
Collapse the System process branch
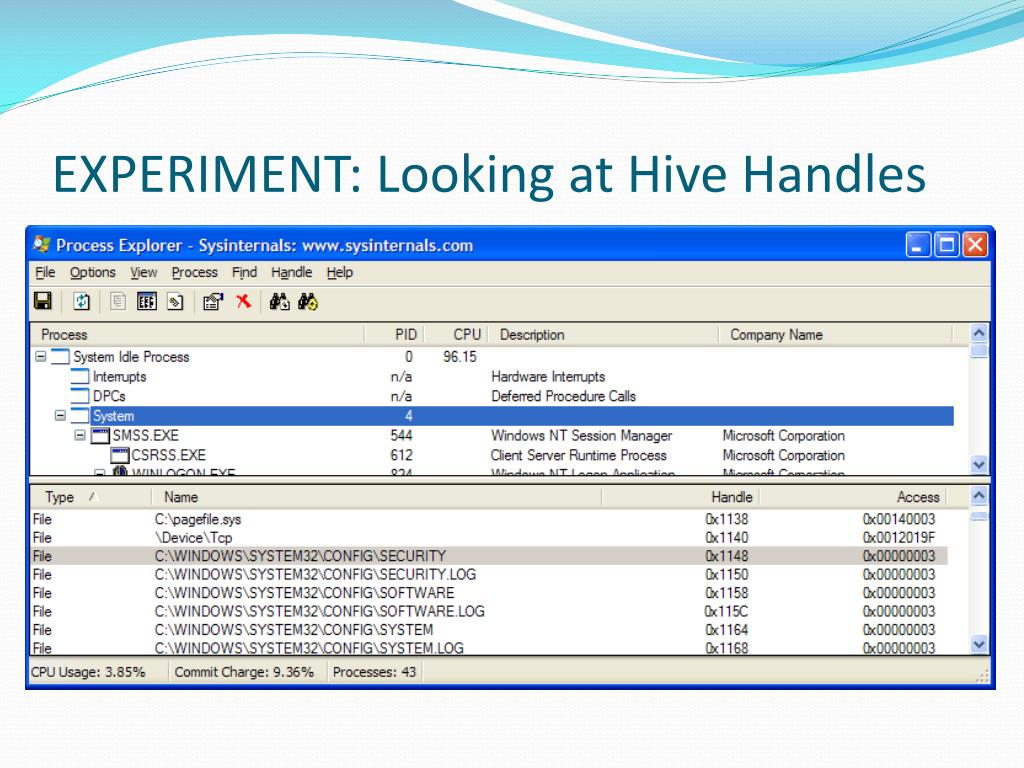tap(60, 415)
